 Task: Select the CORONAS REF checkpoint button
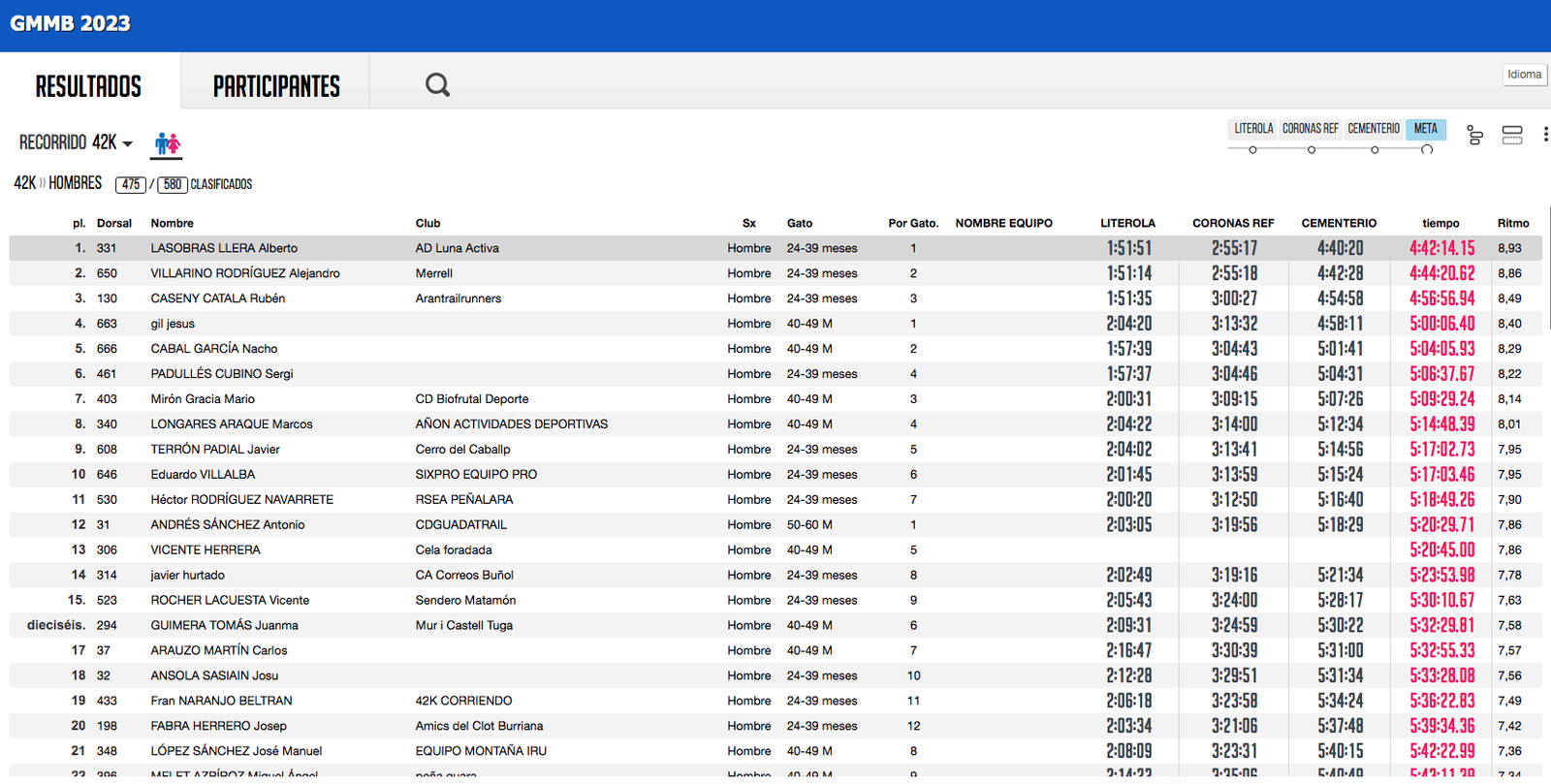(x=1310, y=129)
